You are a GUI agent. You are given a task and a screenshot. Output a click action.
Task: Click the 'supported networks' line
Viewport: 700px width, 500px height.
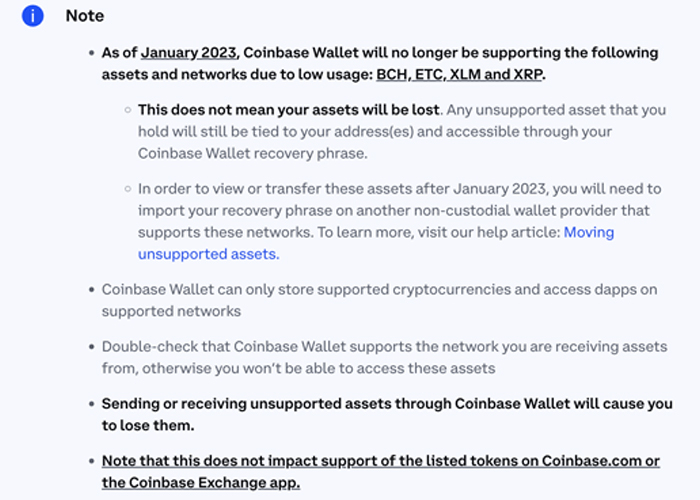coord(171,311)
